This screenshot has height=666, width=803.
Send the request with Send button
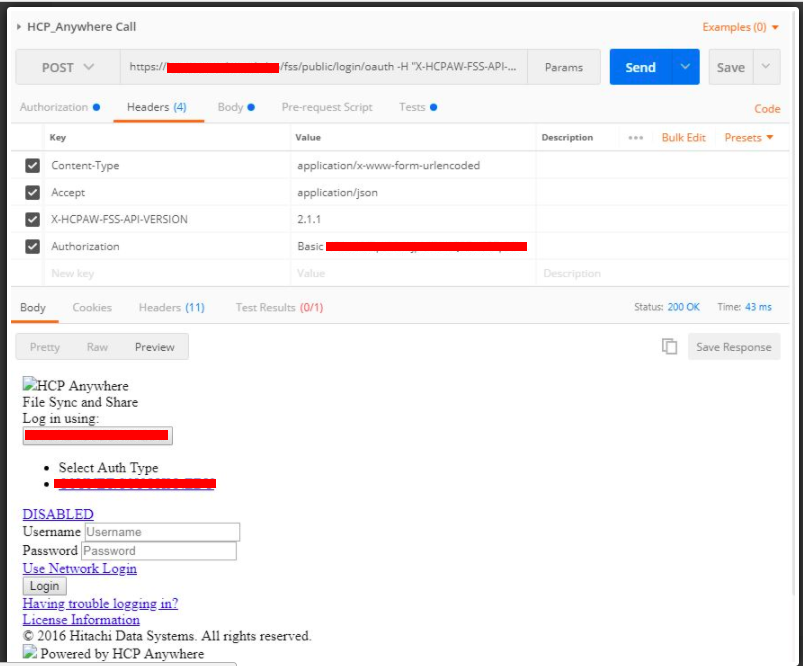(640, 67)
